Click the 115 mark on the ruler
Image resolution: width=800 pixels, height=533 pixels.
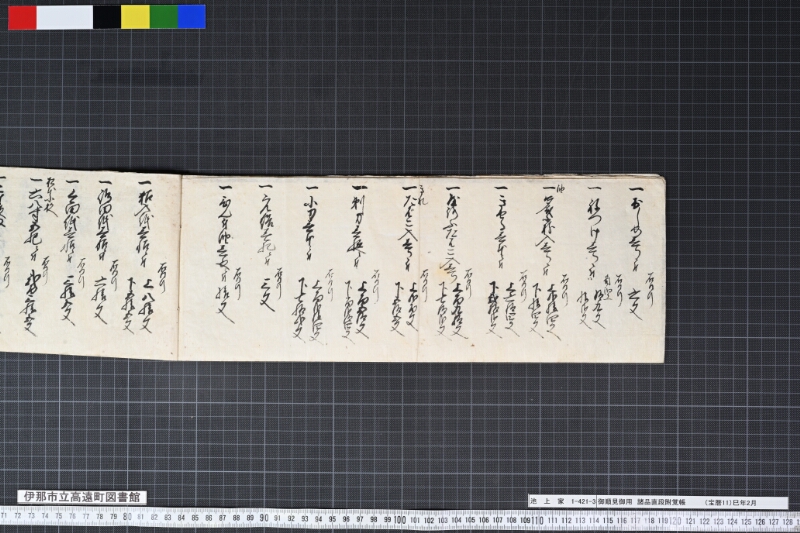pos(608,521)
